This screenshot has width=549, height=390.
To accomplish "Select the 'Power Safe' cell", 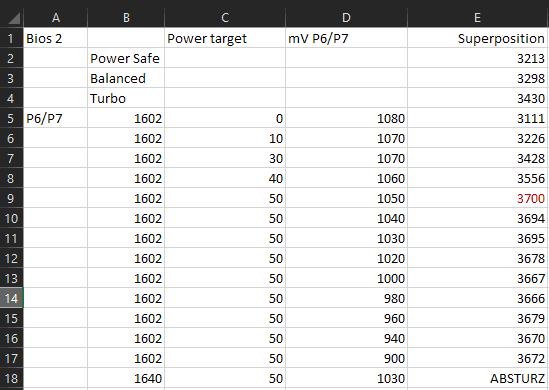I will click(126, 58).
